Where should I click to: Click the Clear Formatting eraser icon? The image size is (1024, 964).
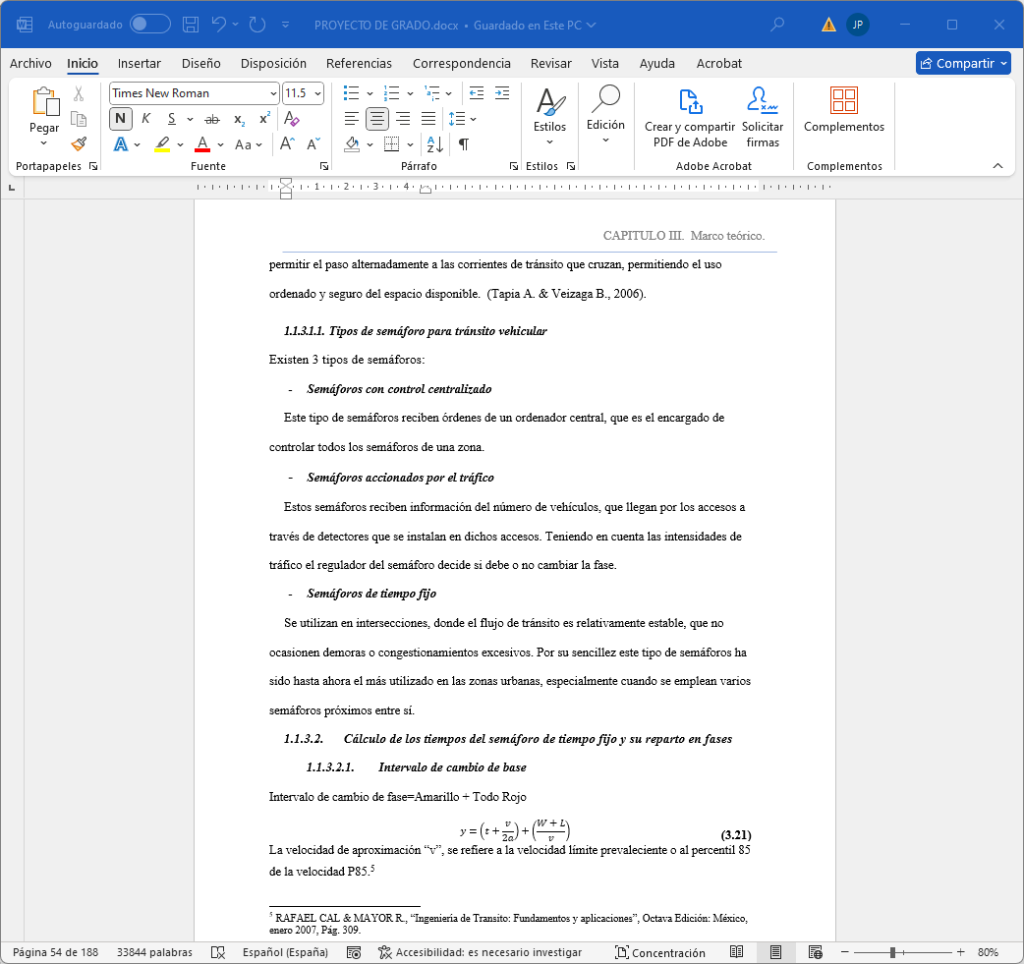click(292, 119)
